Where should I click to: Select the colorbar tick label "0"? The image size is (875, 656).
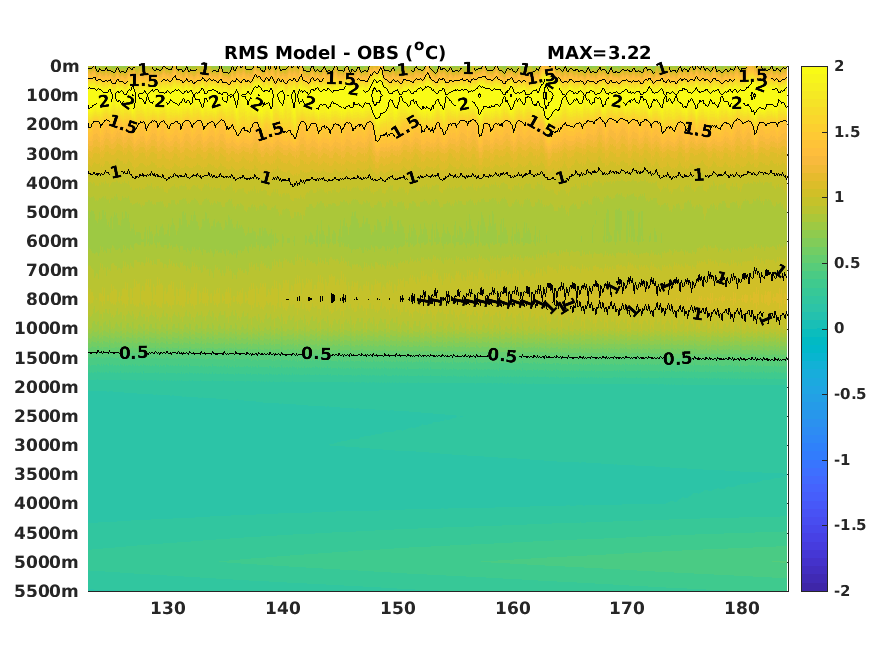[839, 329]
